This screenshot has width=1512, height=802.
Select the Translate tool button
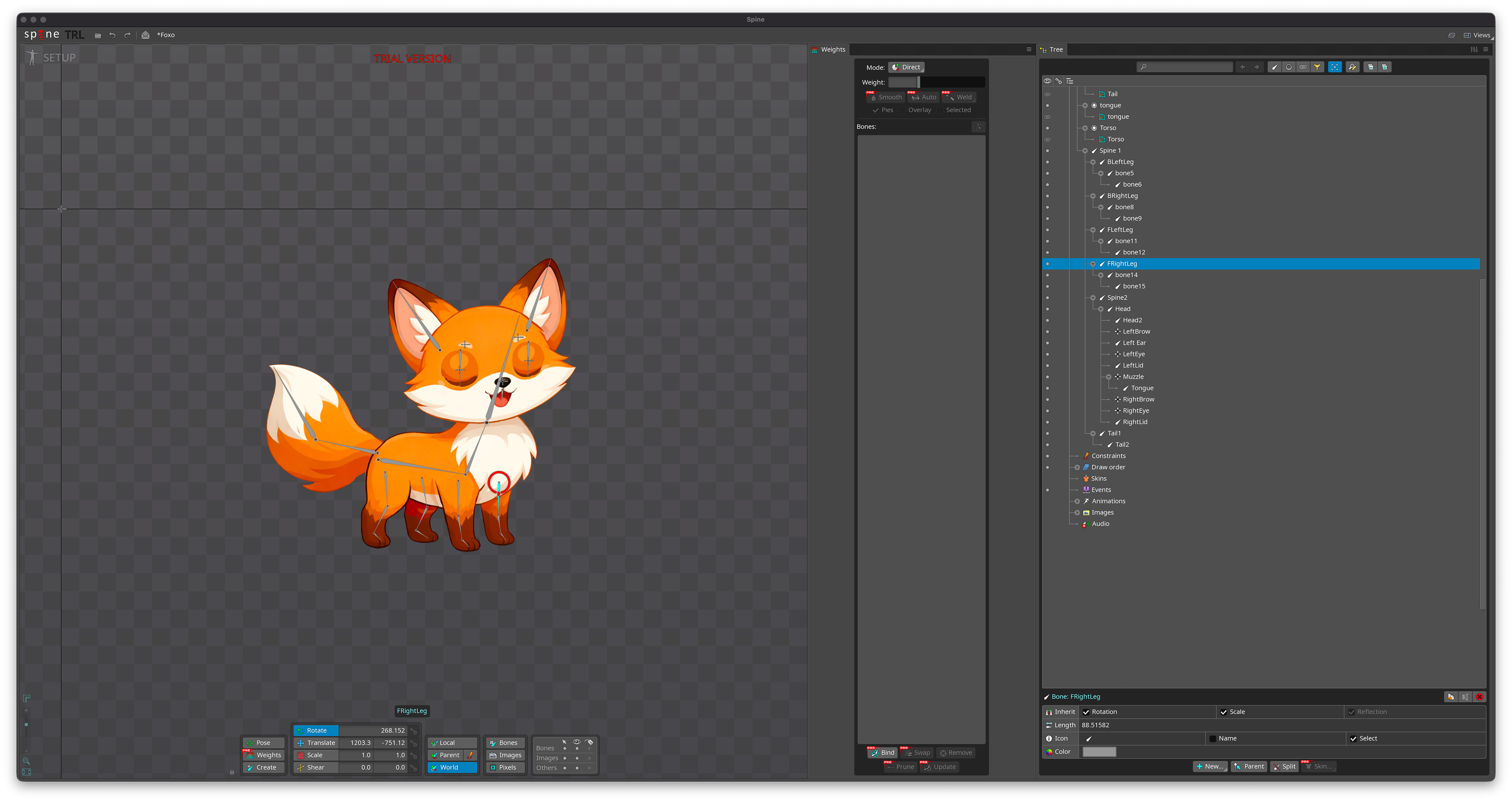(316, 743)
